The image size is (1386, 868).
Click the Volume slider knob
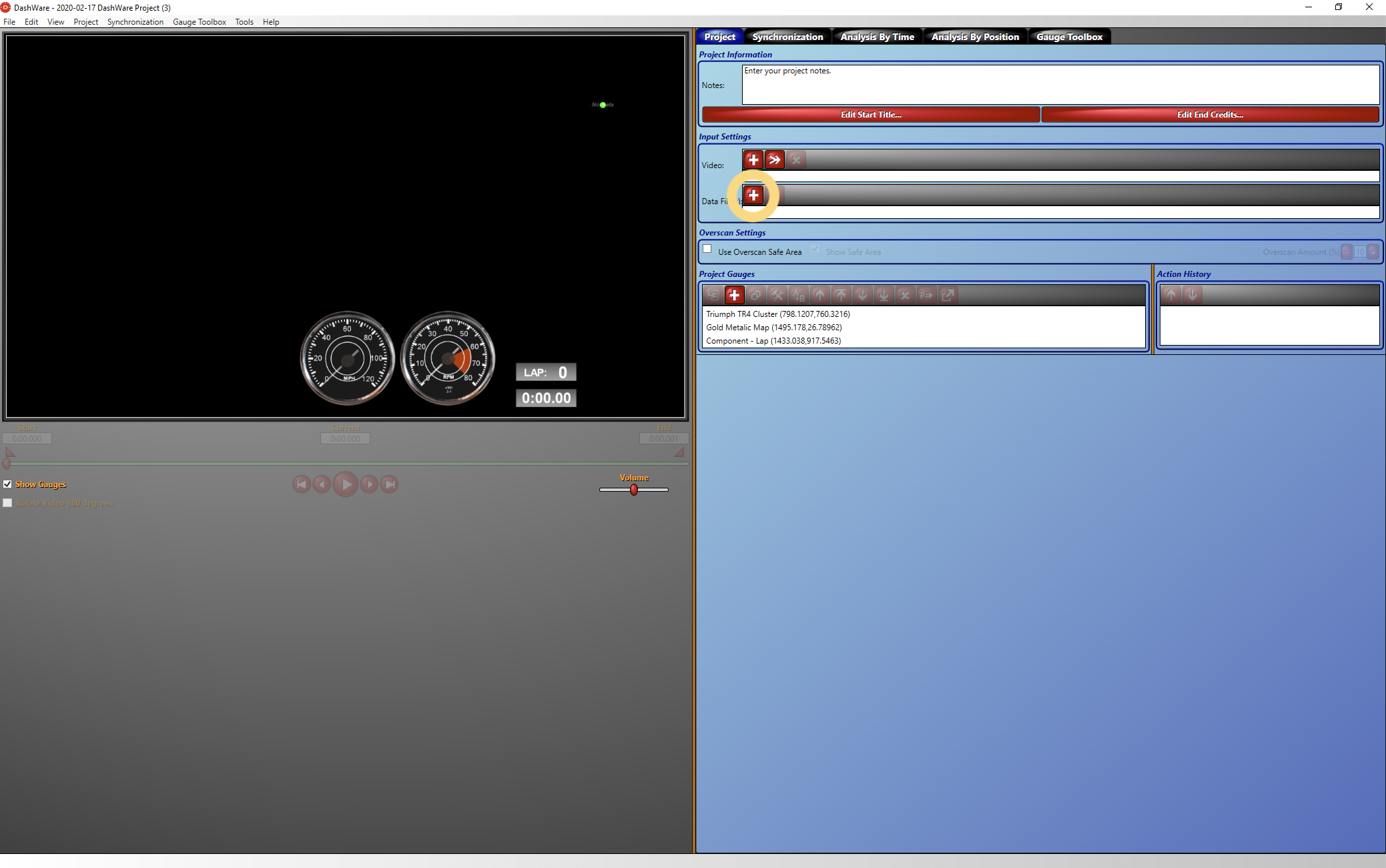click(634, 490)
